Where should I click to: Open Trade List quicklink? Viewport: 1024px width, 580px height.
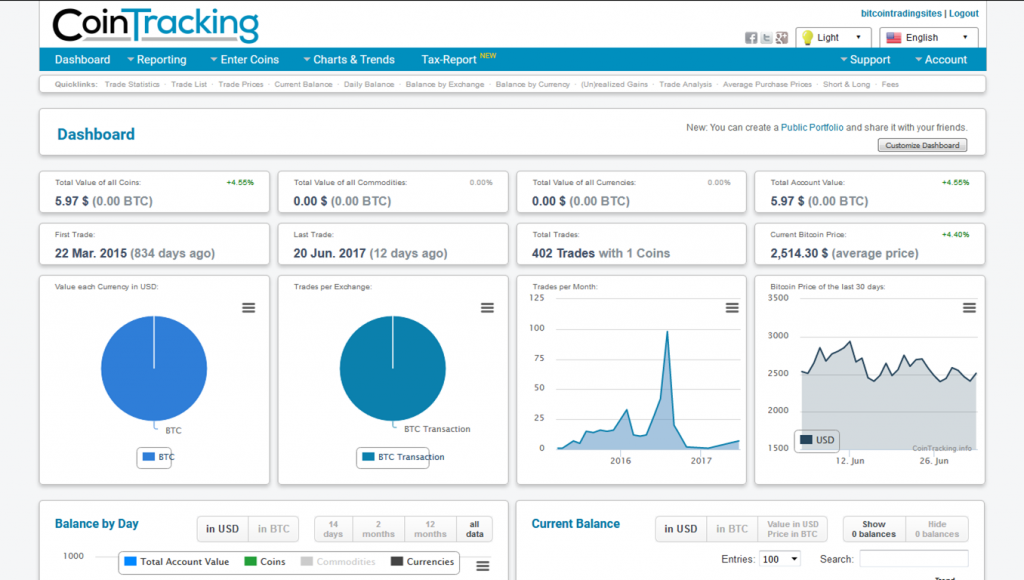click(x=189, y=84)
